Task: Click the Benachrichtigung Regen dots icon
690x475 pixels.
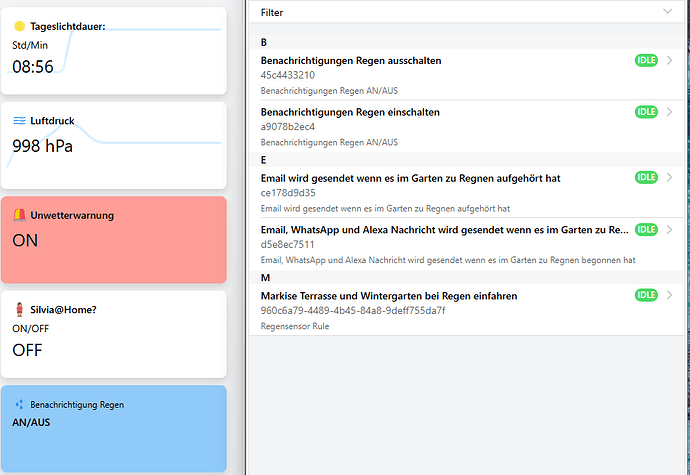Action: click(19, 405)
